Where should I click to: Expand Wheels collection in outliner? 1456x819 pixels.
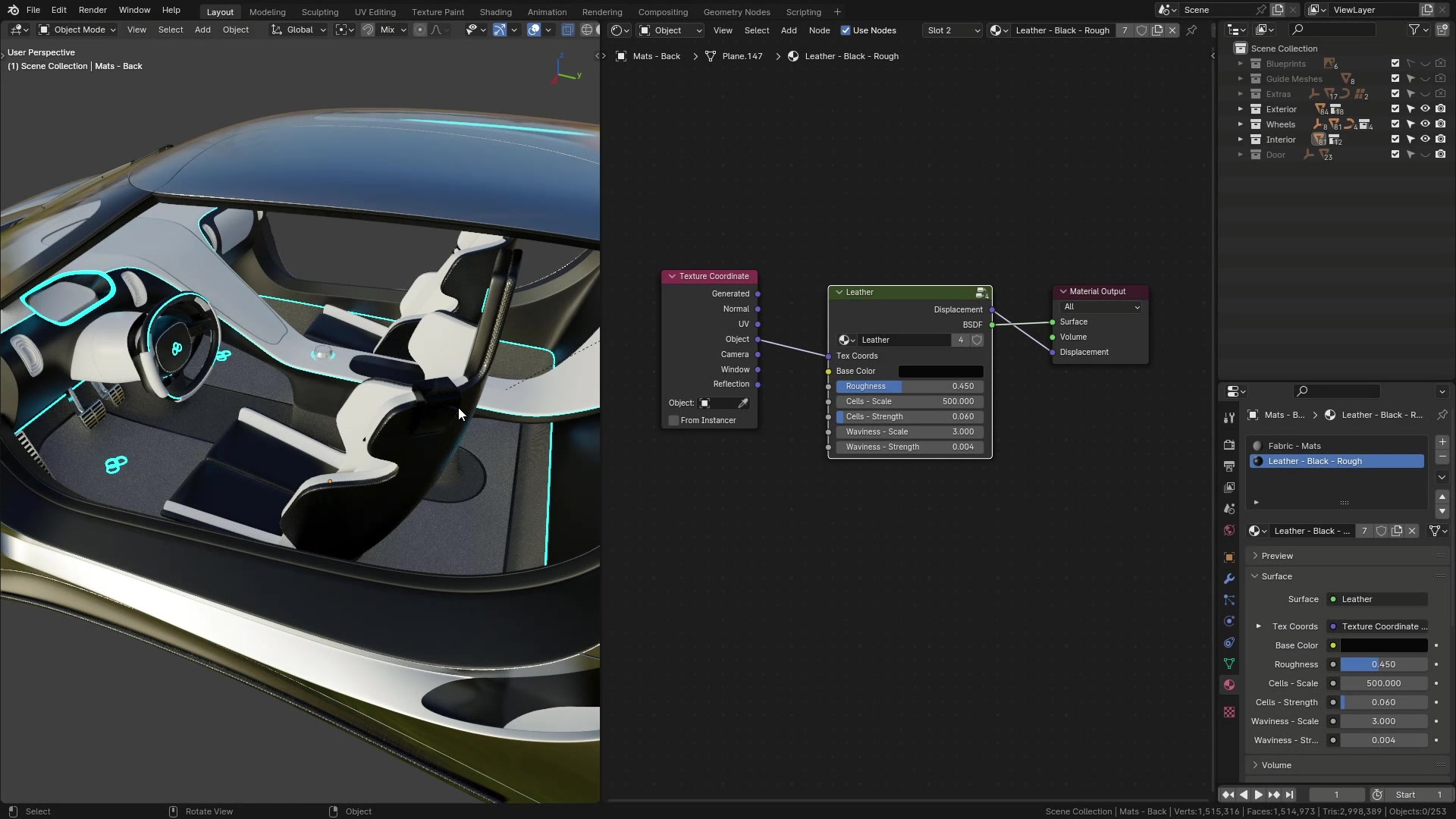click(x=1241, y=124)
